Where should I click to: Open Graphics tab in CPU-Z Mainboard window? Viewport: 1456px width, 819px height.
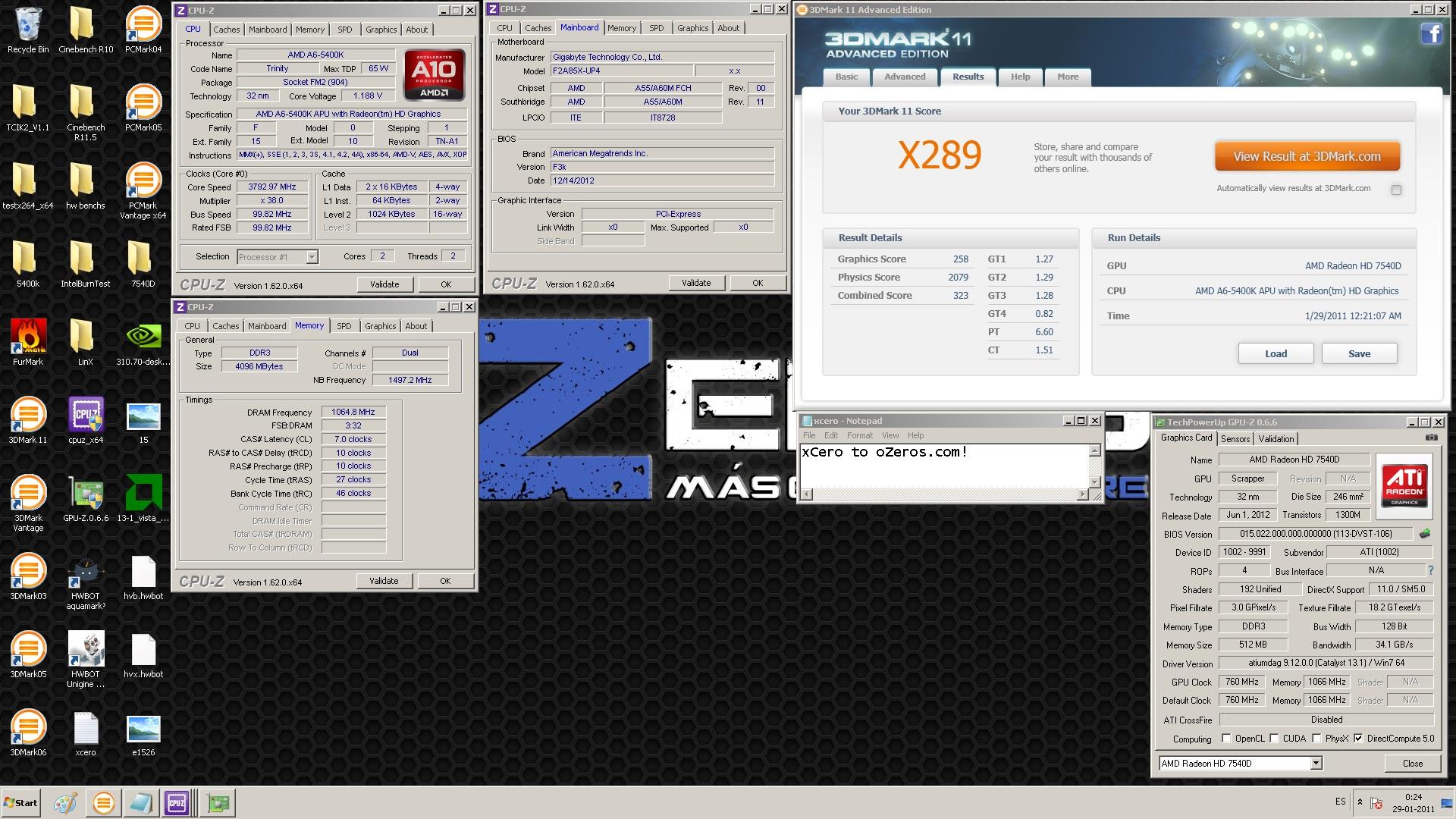692,28
